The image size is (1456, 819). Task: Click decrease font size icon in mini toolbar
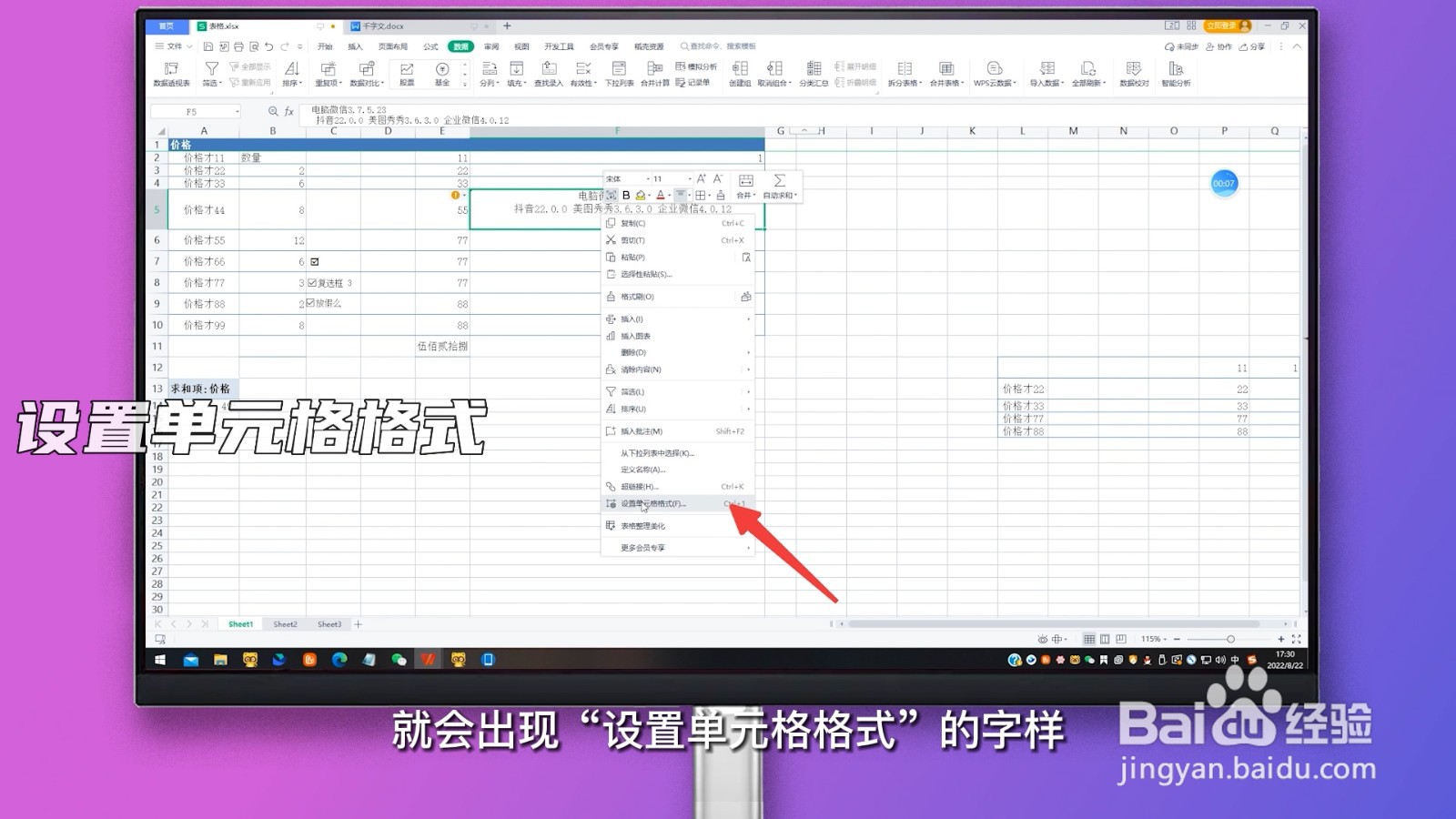tap(718, 178)
